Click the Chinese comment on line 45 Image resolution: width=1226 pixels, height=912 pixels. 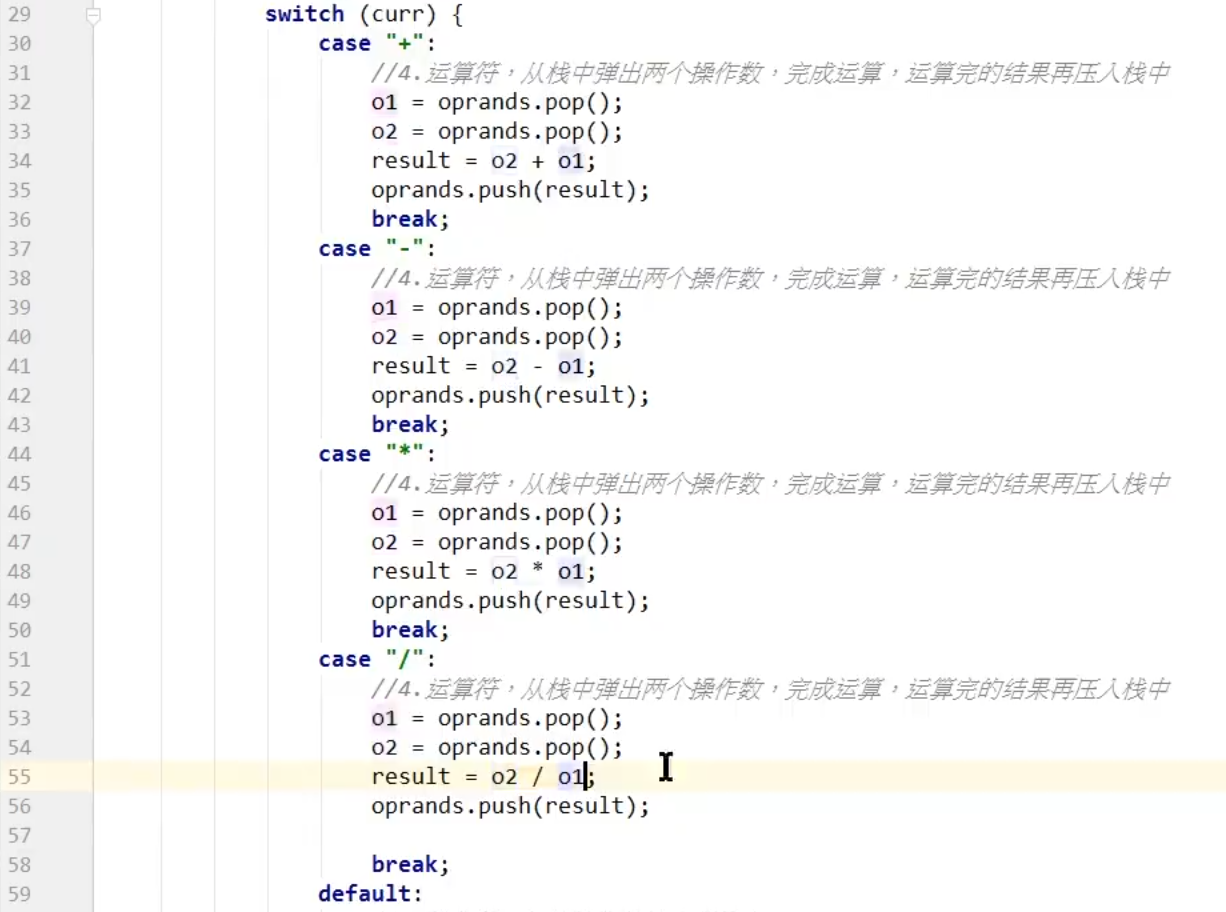770,484
